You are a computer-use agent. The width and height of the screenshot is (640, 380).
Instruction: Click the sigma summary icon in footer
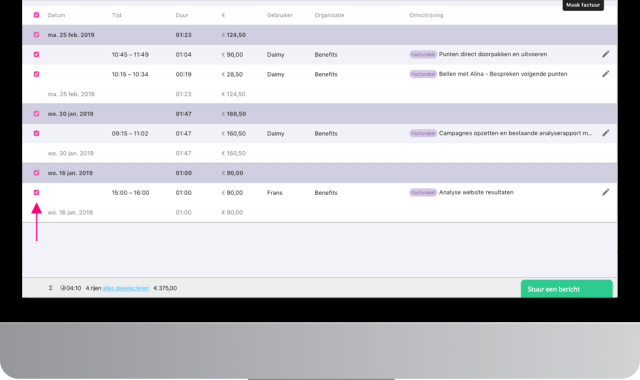pos(51,288)
